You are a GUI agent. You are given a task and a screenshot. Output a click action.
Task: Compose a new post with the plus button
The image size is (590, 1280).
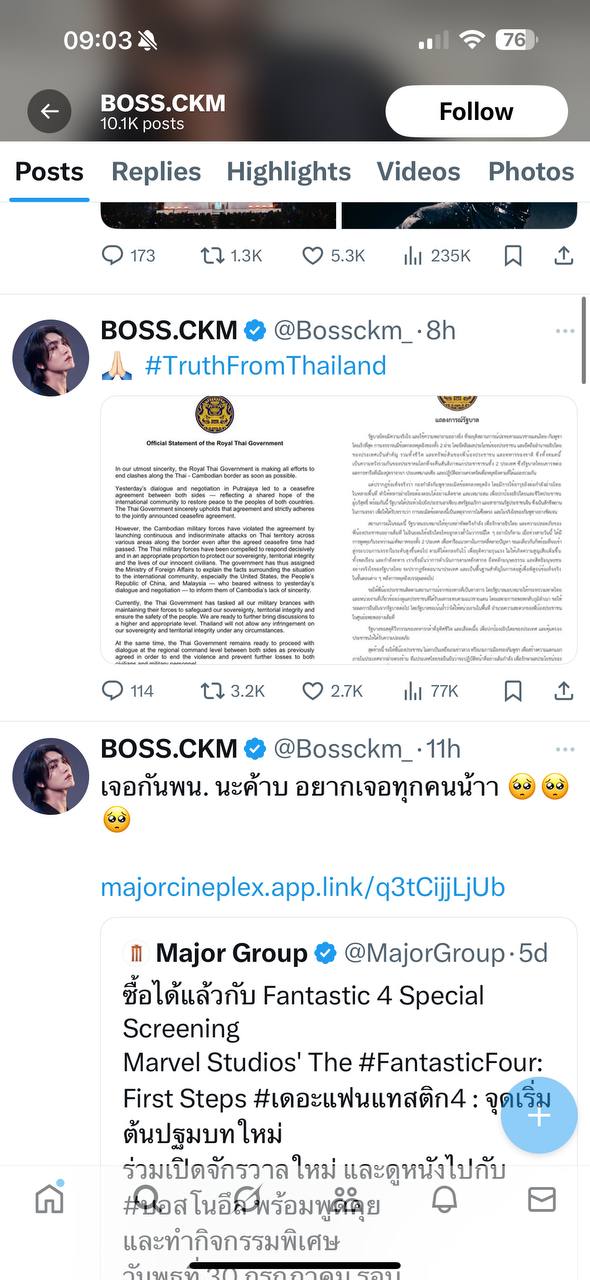click(539, 1116)
